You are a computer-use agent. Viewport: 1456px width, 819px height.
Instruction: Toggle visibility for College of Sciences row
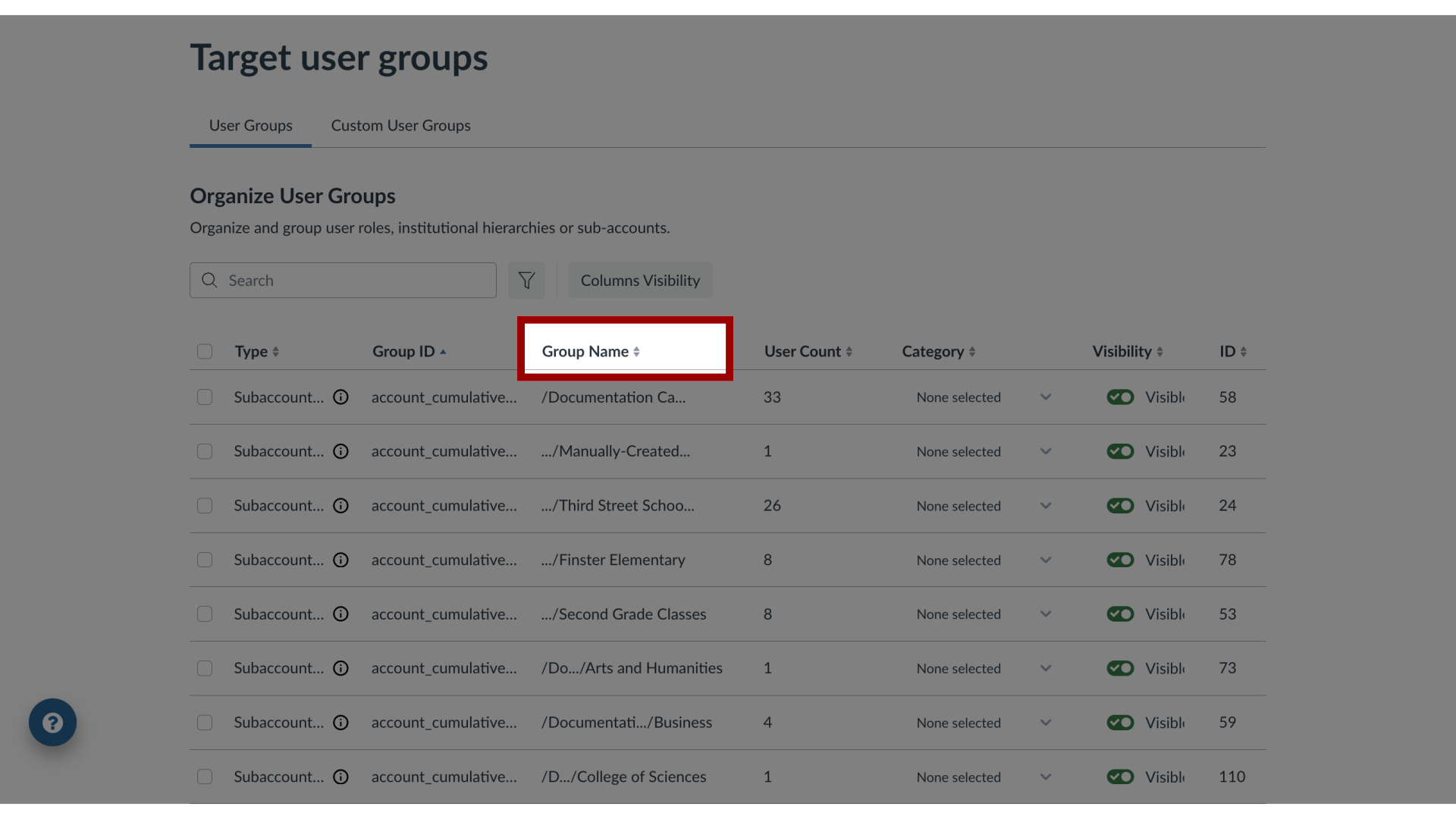point(1120,777)
